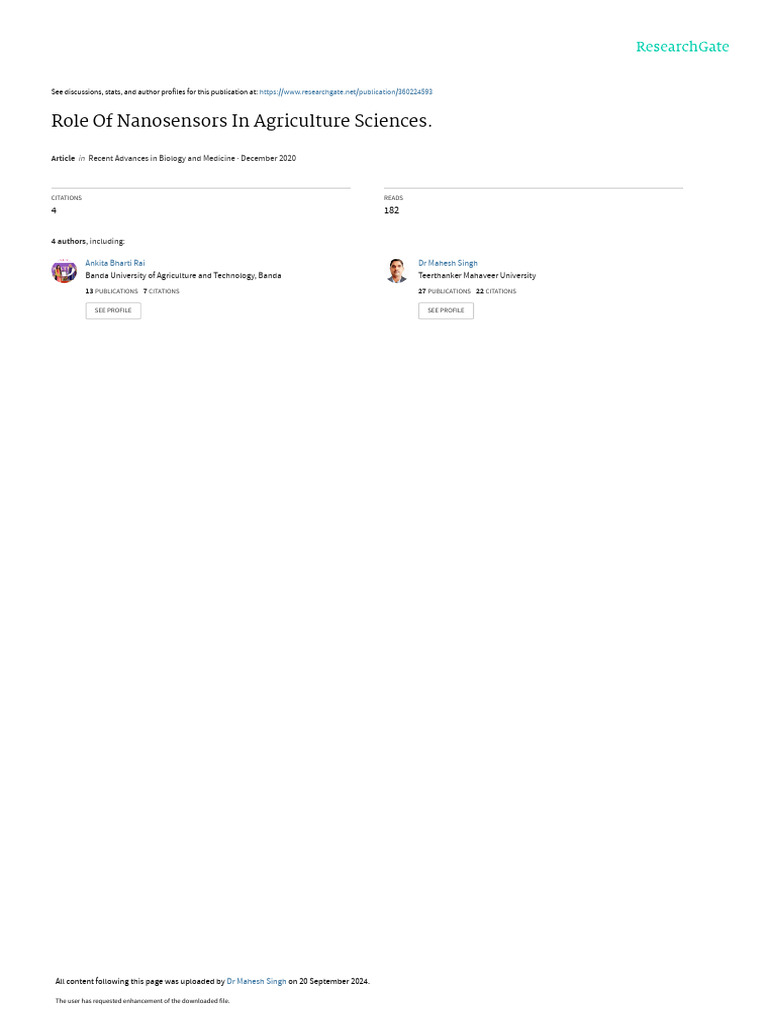This screenshot has width=768, height=1024.
Task: Open Dr Mahesh Singh link in upload notice
Action: [256, 981]
